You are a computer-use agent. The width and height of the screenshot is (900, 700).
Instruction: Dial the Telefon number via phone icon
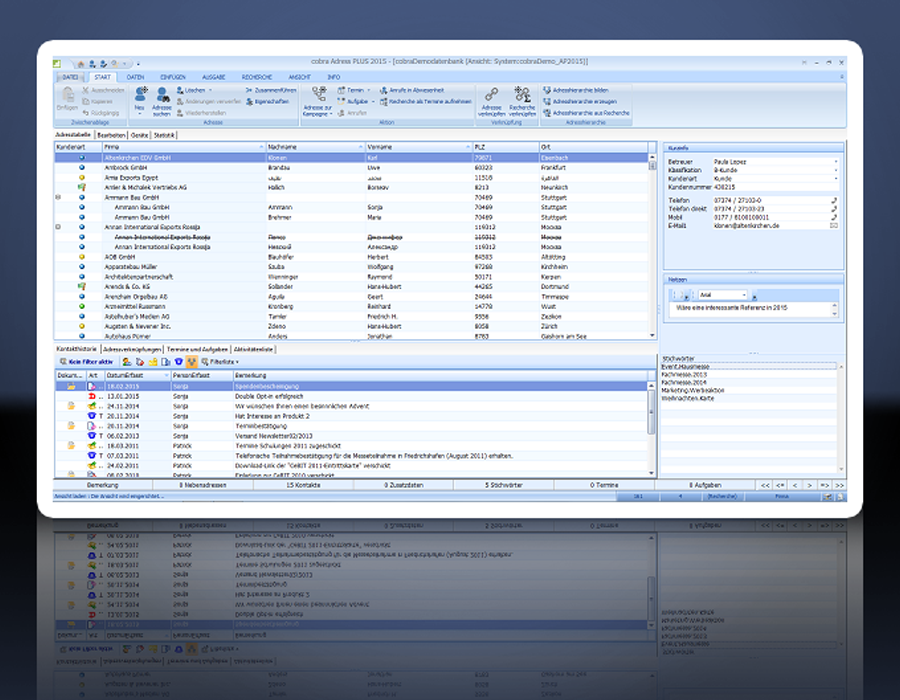tap(834, 200)
